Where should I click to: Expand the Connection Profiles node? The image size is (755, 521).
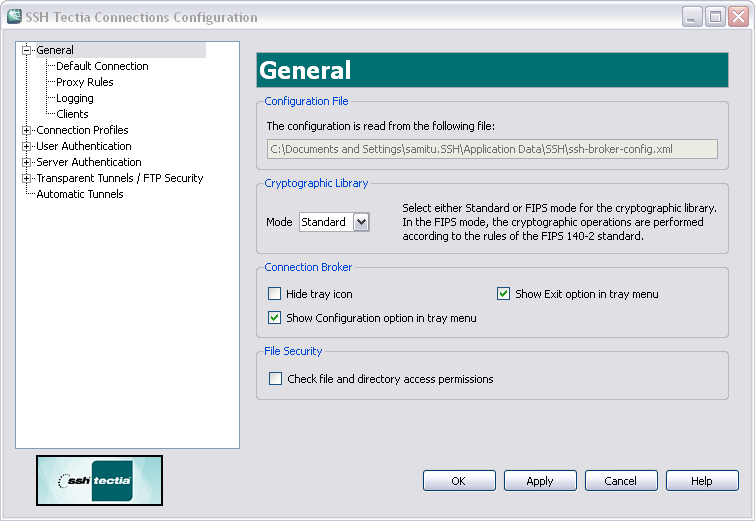26,130
